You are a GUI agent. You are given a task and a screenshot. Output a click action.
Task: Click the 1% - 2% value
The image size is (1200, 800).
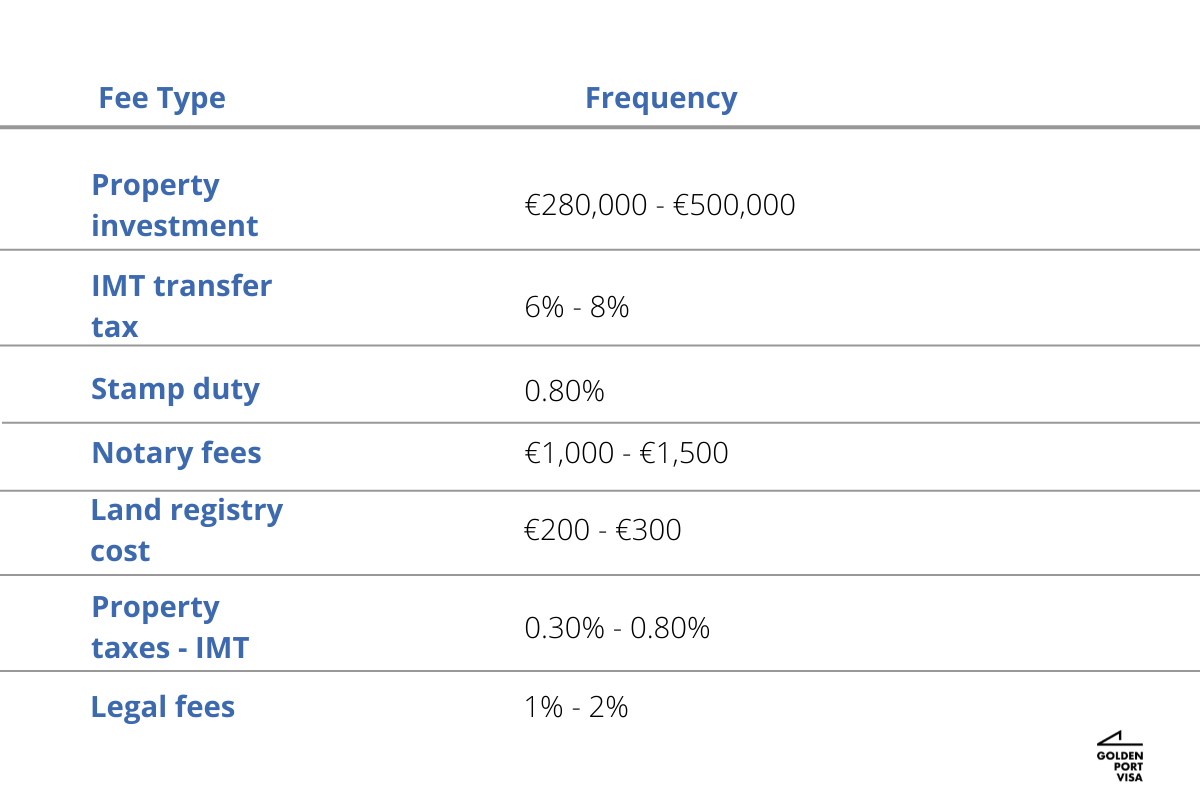point(576,707)
